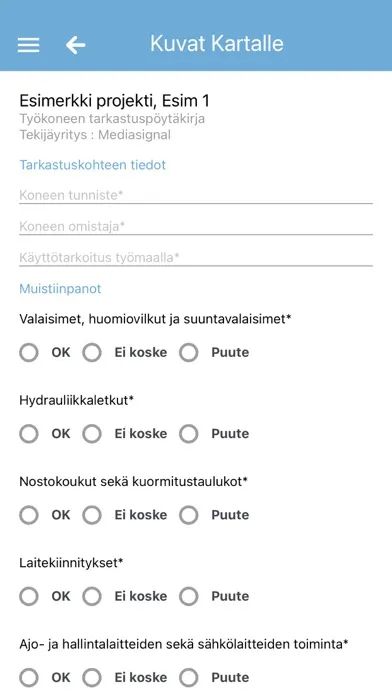The image size is (392, 696).
Task: Mark Puute for Valaisimet row
Action: coord(189,353)
